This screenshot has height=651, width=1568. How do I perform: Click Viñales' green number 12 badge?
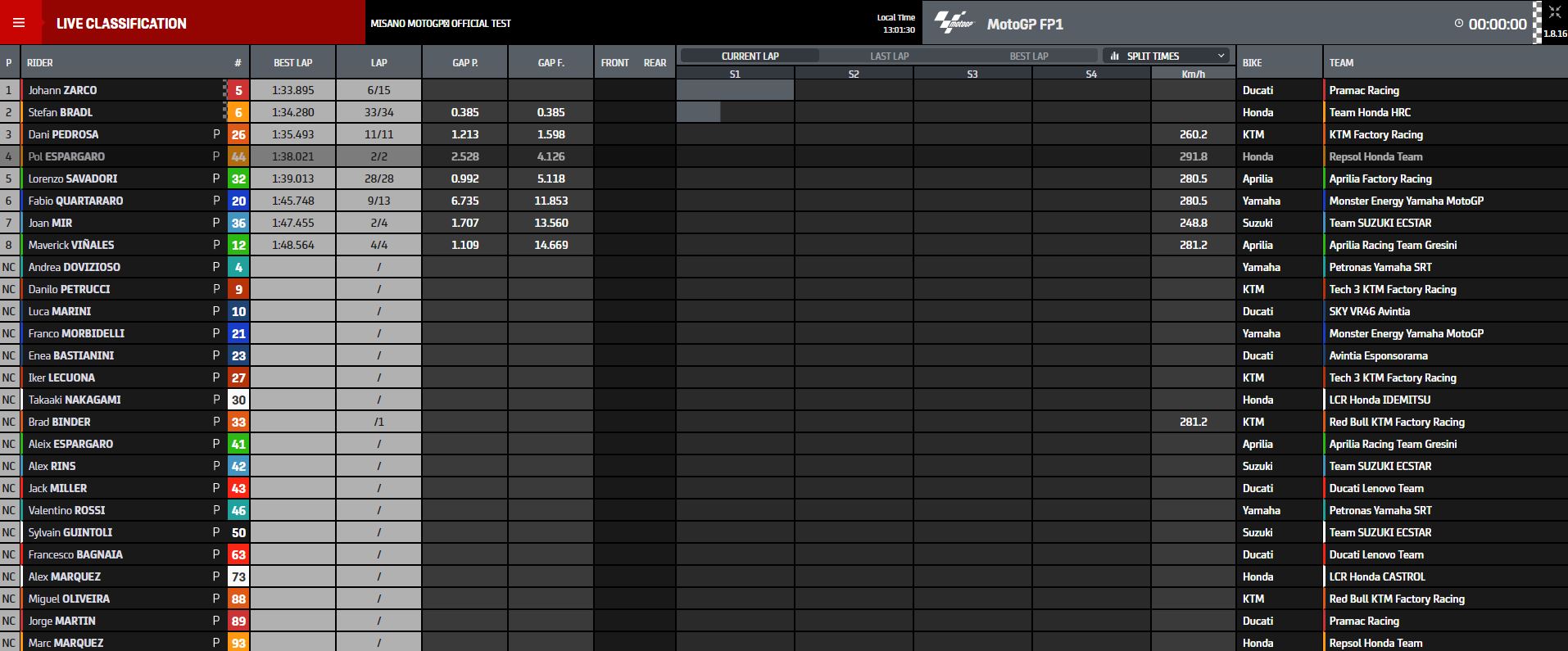click(x=238, y=245)
